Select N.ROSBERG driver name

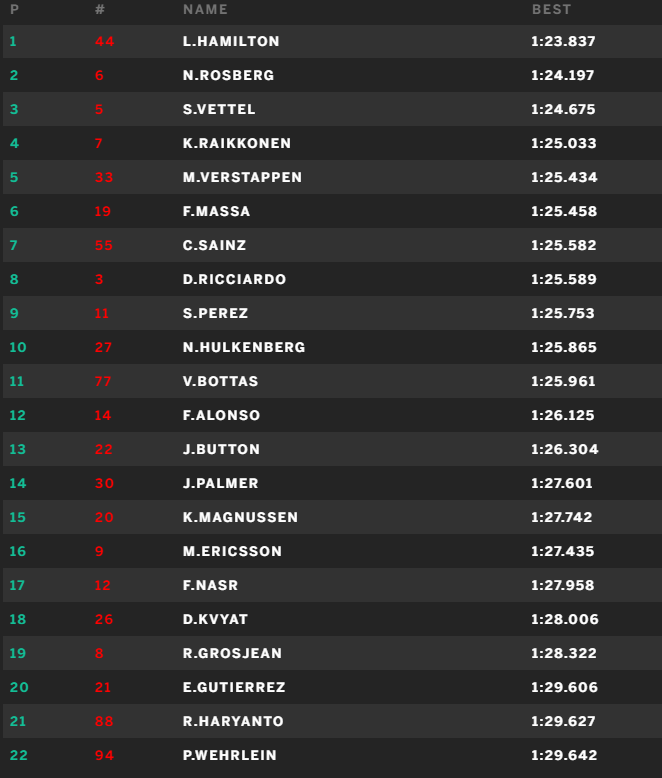coord(228,75)
